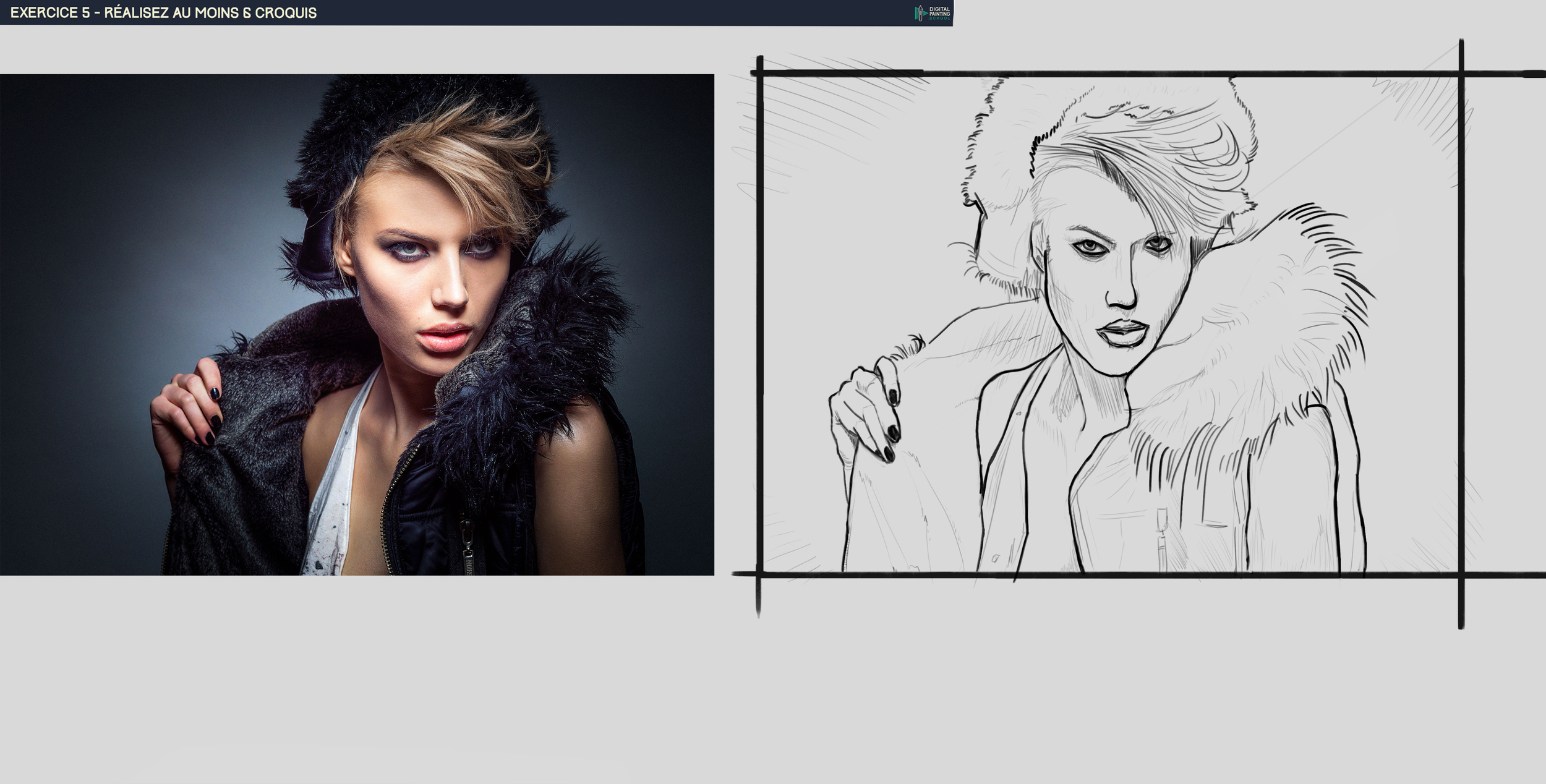Click the zipper pull on the photo jacket
1546x784 pixels.
(468, 538)
